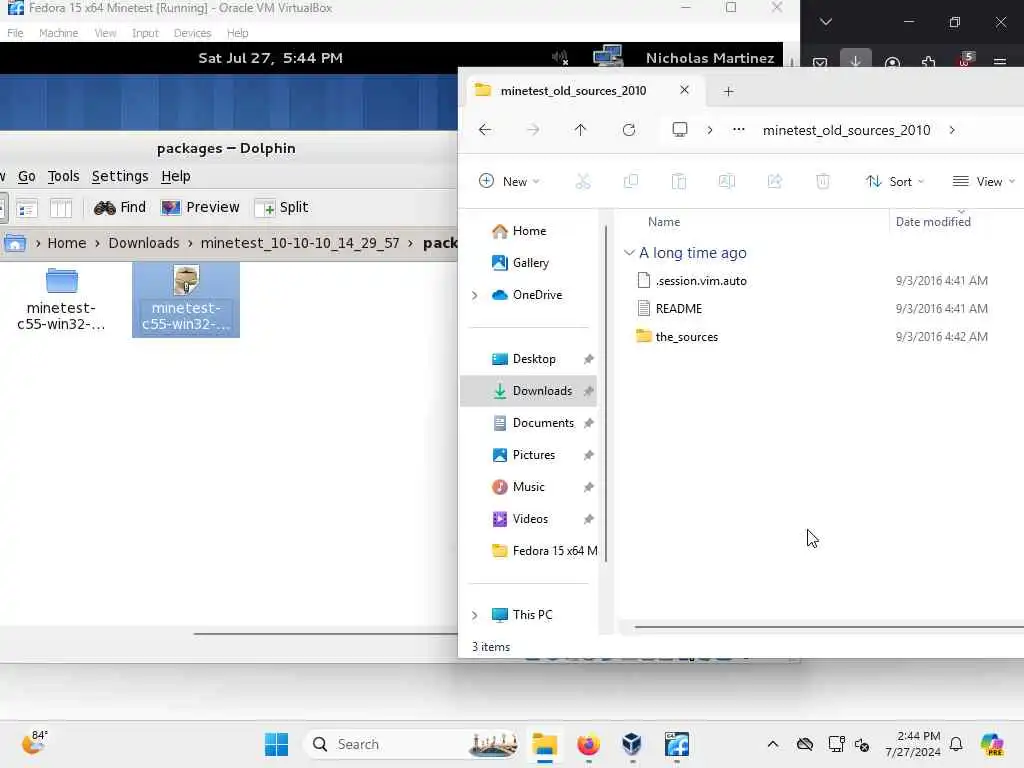Open the Windows Start menu
1024x768 pixels.
click(x=276, y=744)
